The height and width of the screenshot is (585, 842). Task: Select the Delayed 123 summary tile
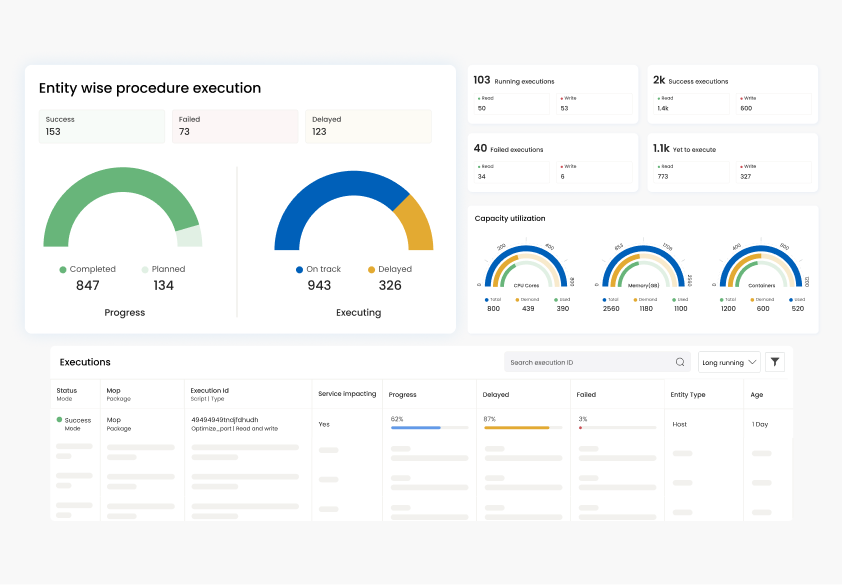[368, 126]
